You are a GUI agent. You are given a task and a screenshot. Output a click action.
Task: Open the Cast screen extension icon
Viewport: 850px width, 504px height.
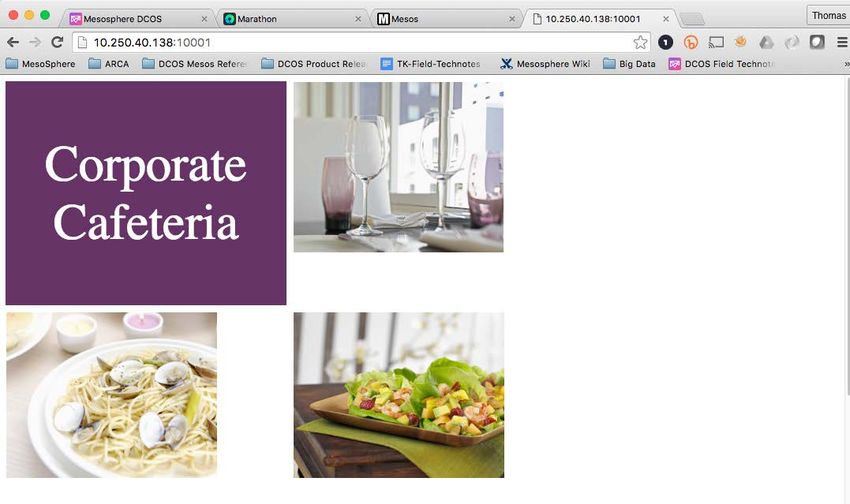716,42
